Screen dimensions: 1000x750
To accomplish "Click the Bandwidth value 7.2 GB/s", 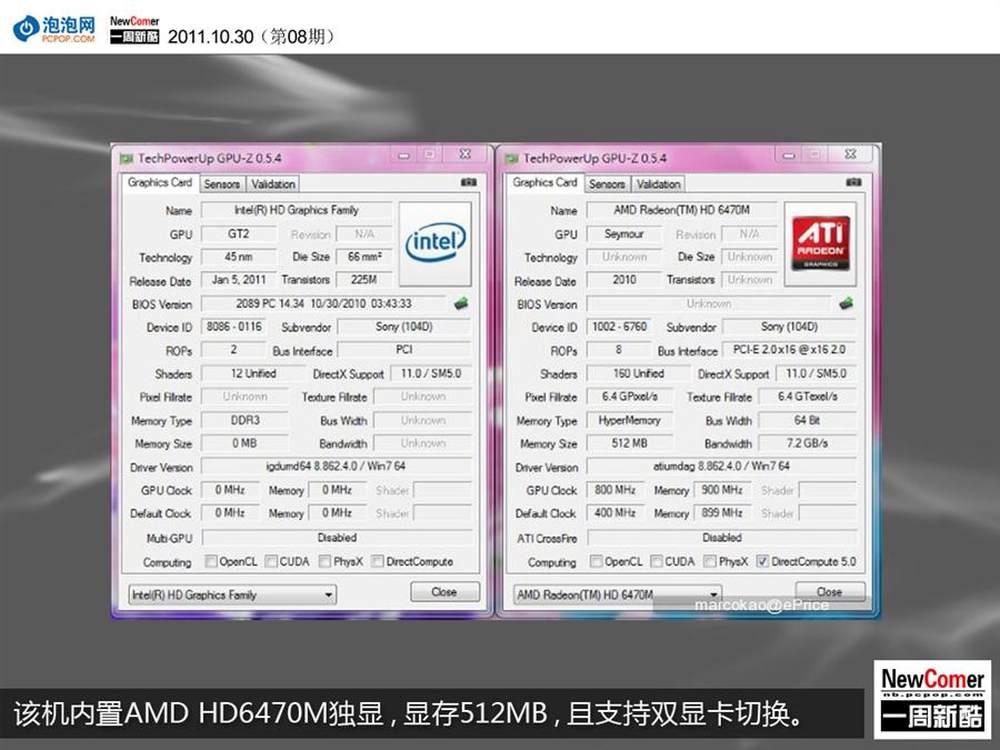I will [807, 443].
